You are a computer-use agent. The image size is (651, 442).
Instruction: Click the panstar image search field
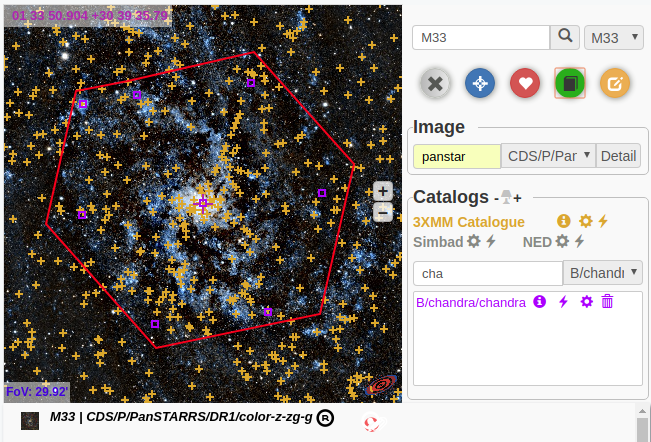[x=456, y=157]
